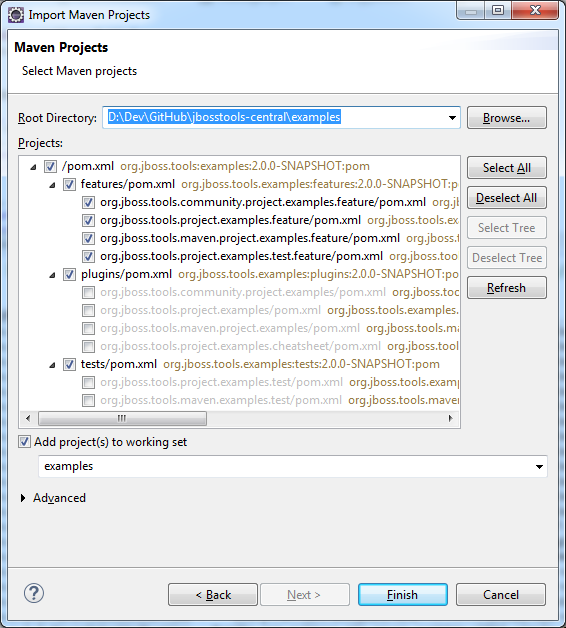This screenshot has height=628, width=566.
Task: Click the scroll right arrow in Projects list
Action: tap(451, 419)
